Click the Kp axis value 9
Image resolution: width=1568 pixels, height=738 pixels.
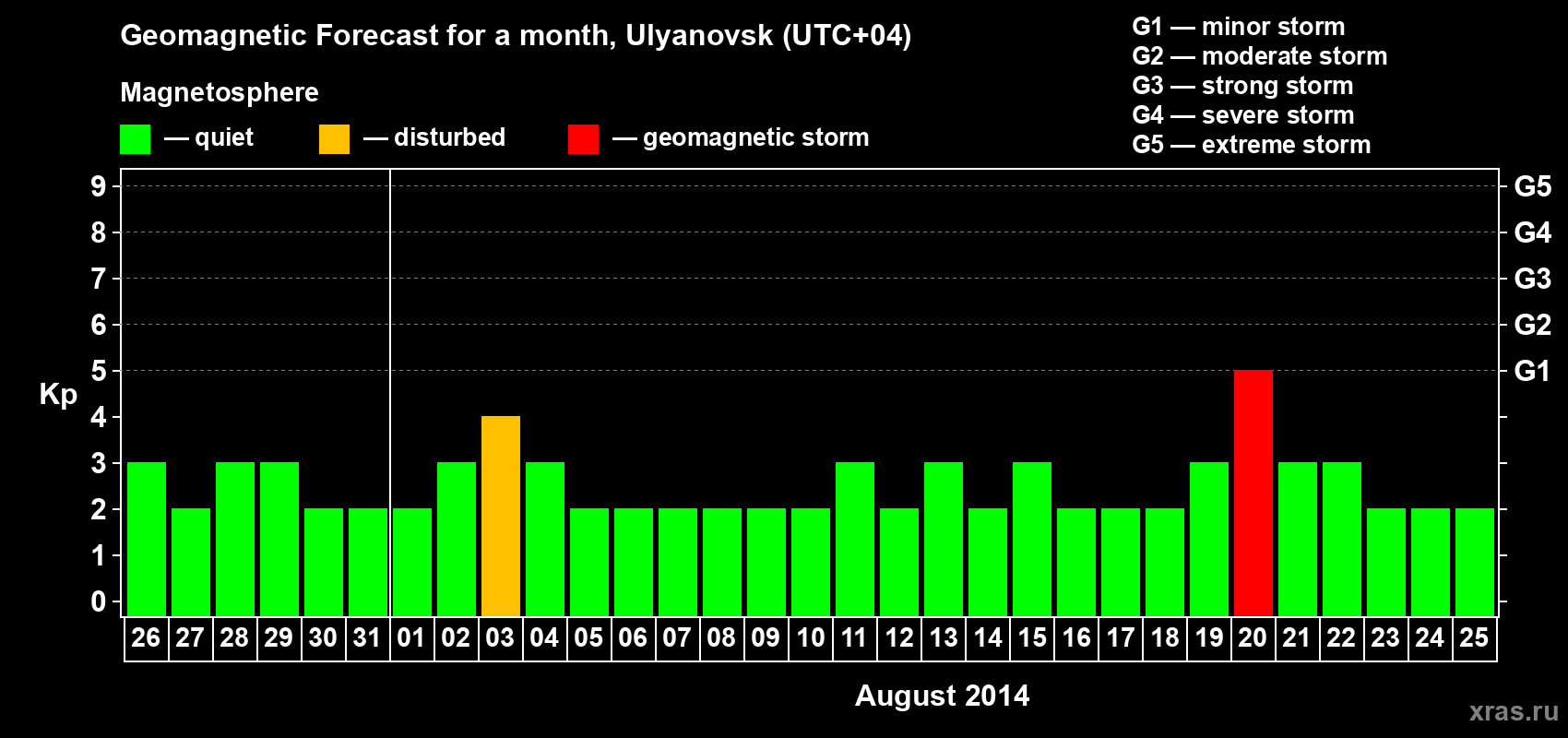(99, 186)
